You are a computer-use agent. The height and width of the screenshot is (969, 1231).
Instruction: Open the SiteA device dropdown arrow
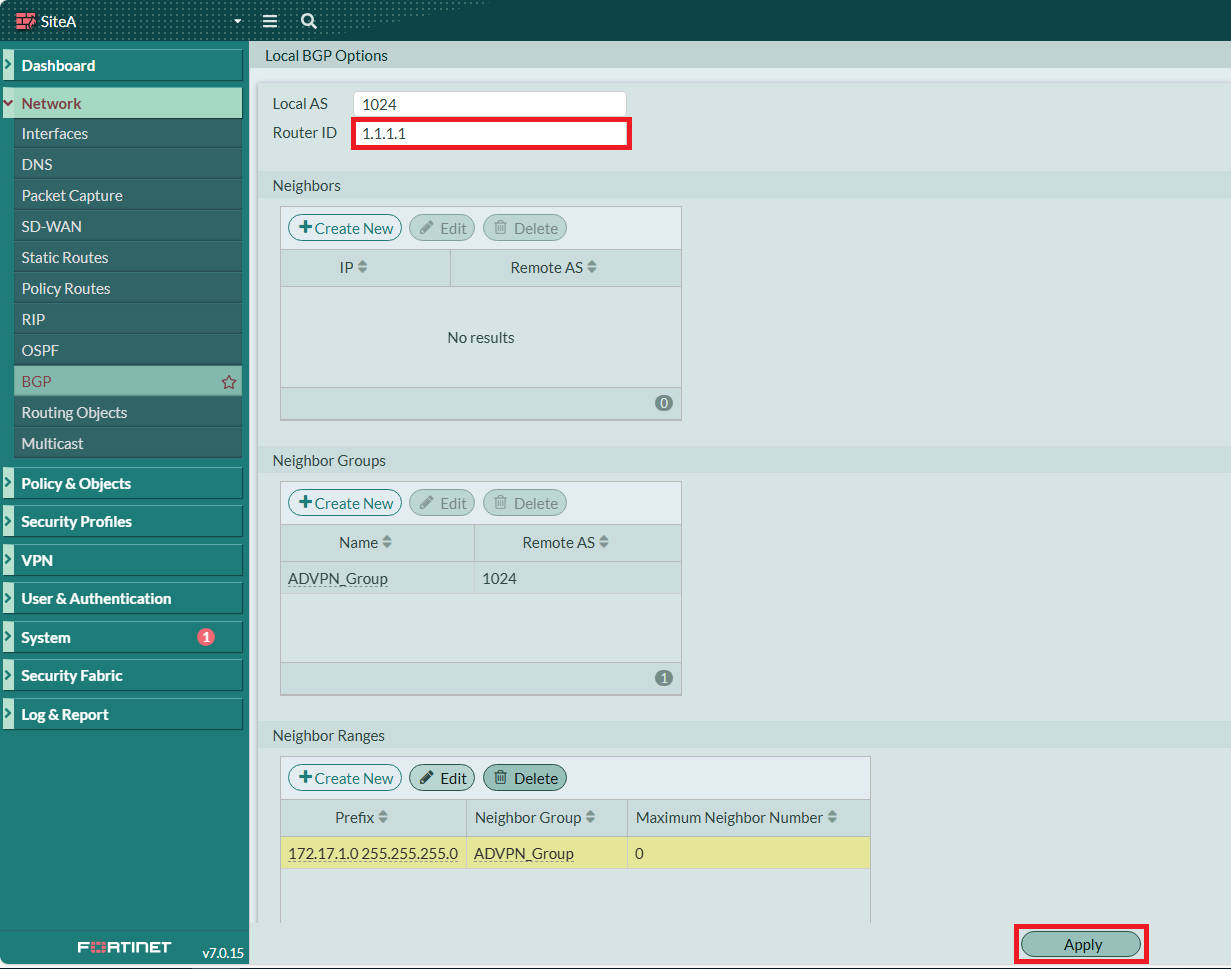click(x=238, y=21)
